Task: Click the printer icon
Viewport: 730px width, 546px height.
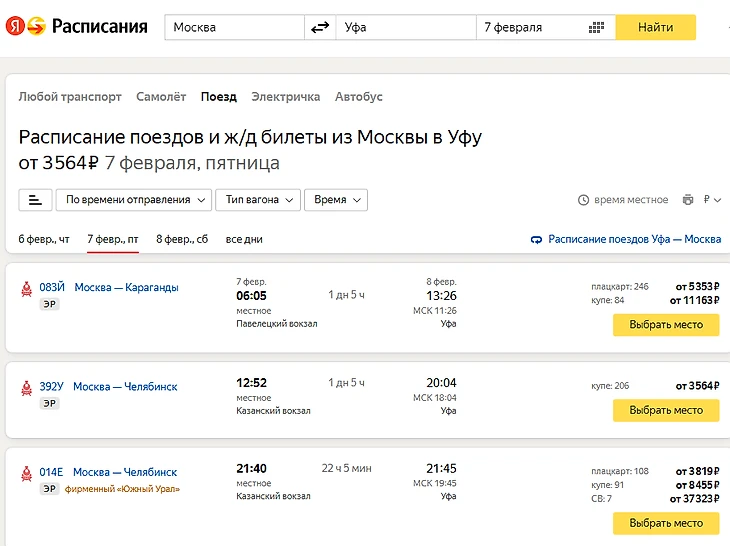Action: (688, 200)
